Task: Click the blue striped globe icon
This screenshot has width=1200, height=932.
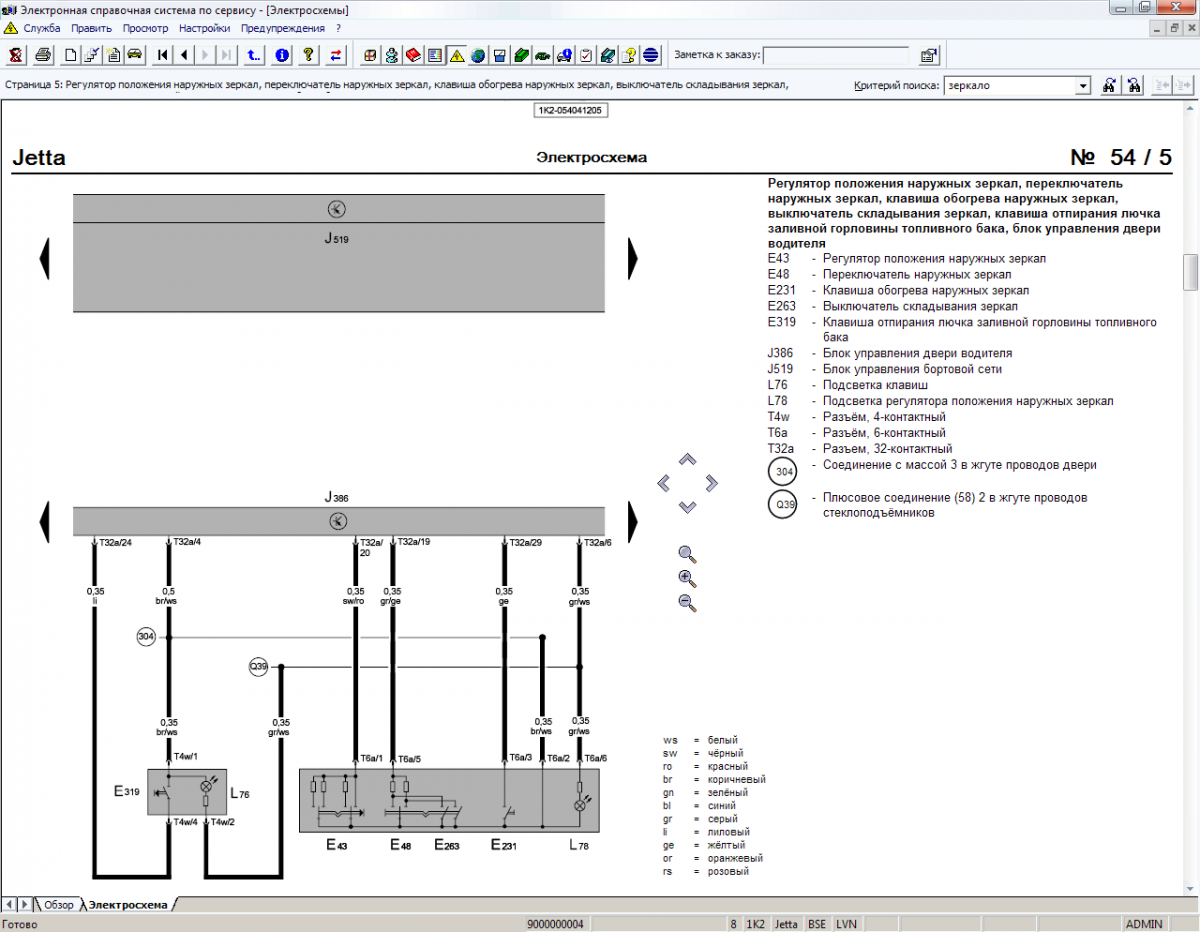Action: 650,55
